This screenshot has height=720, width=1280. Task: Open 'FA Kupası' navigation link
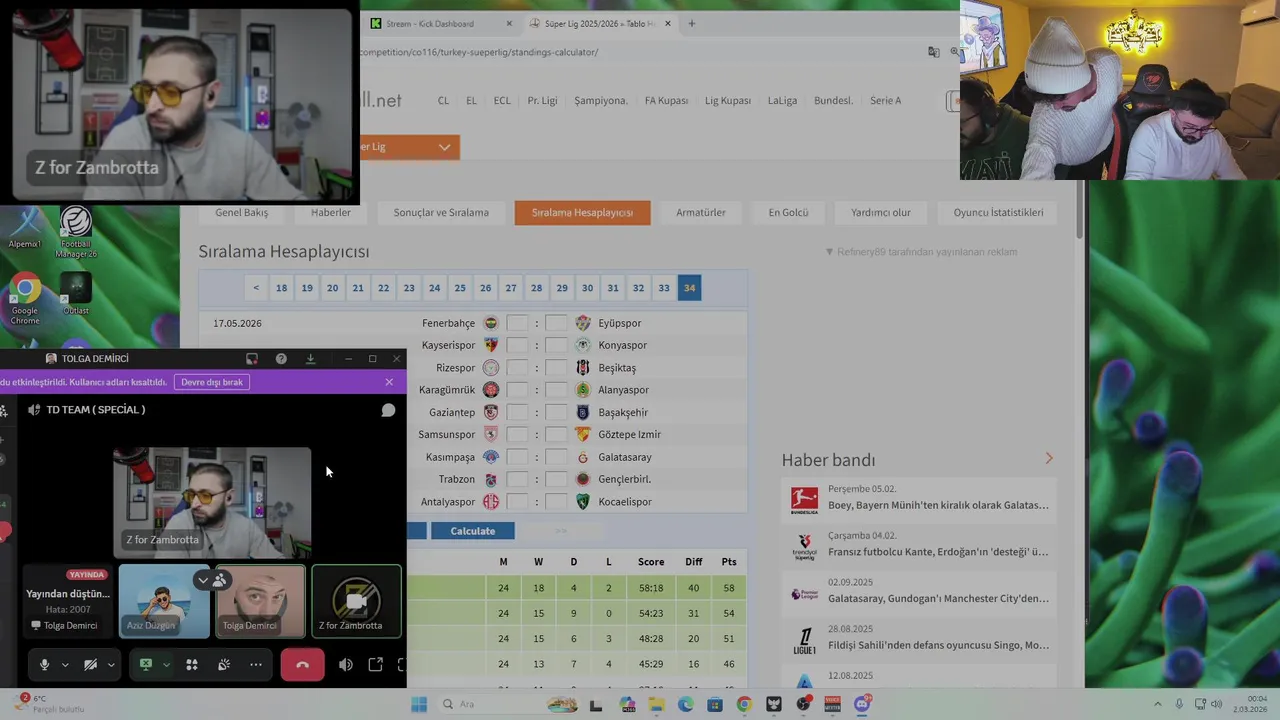666,100
